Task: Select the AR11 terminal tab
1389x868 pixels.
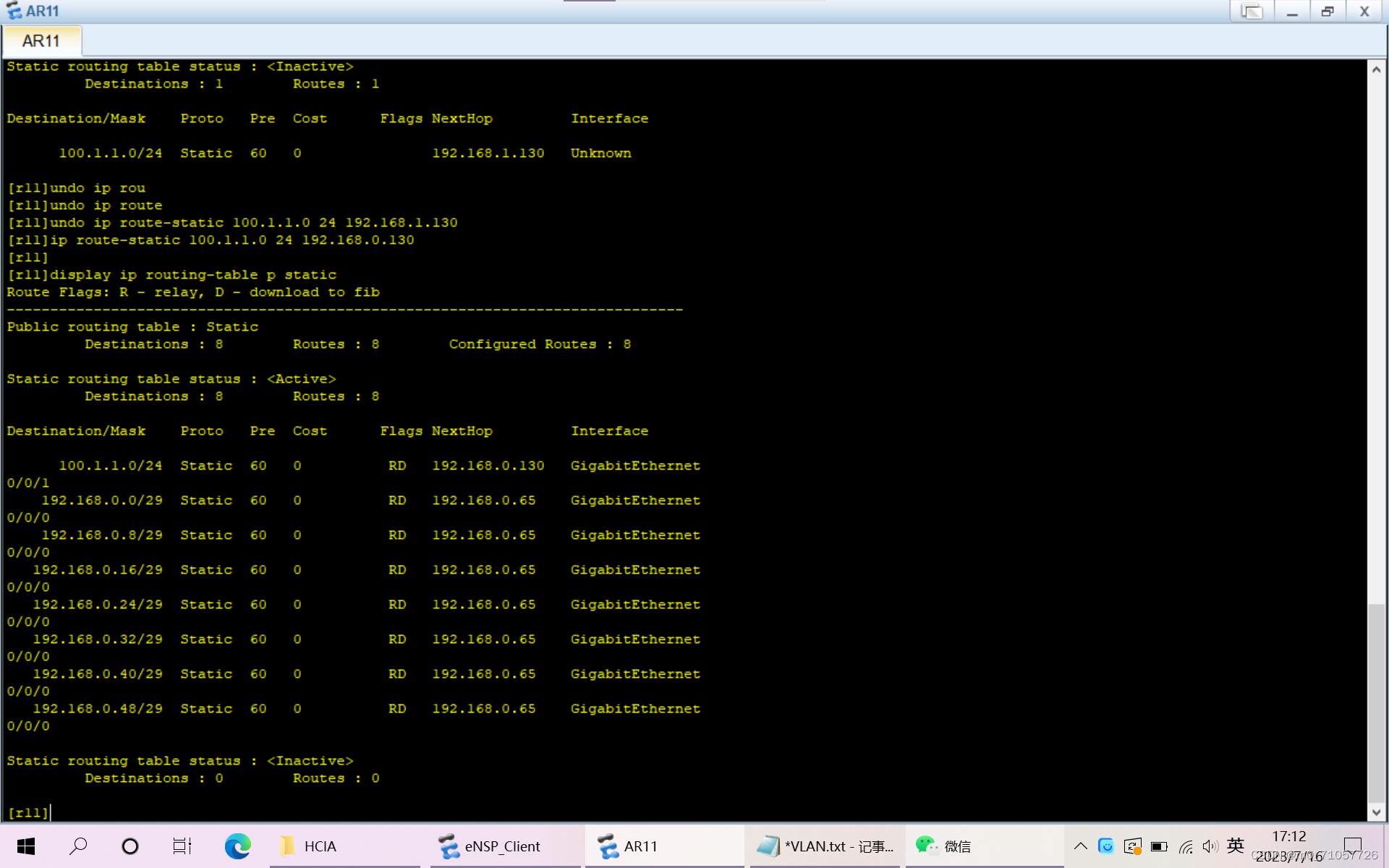Action: 41,41
